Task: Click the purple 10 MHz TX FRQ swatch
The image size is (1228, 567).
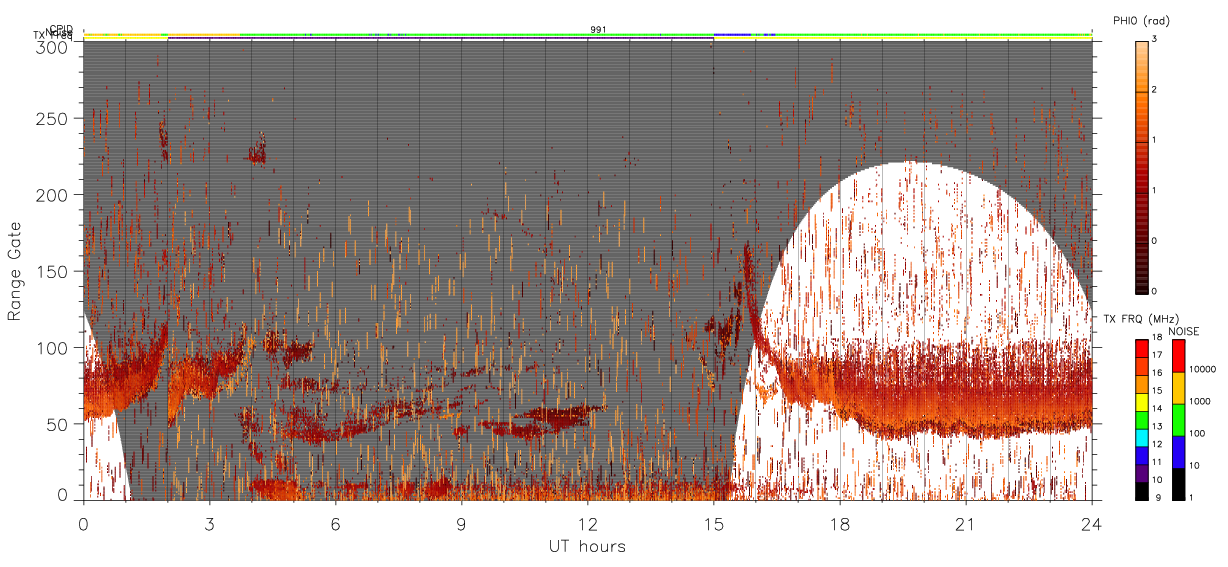Action: tap(1141, 475)
